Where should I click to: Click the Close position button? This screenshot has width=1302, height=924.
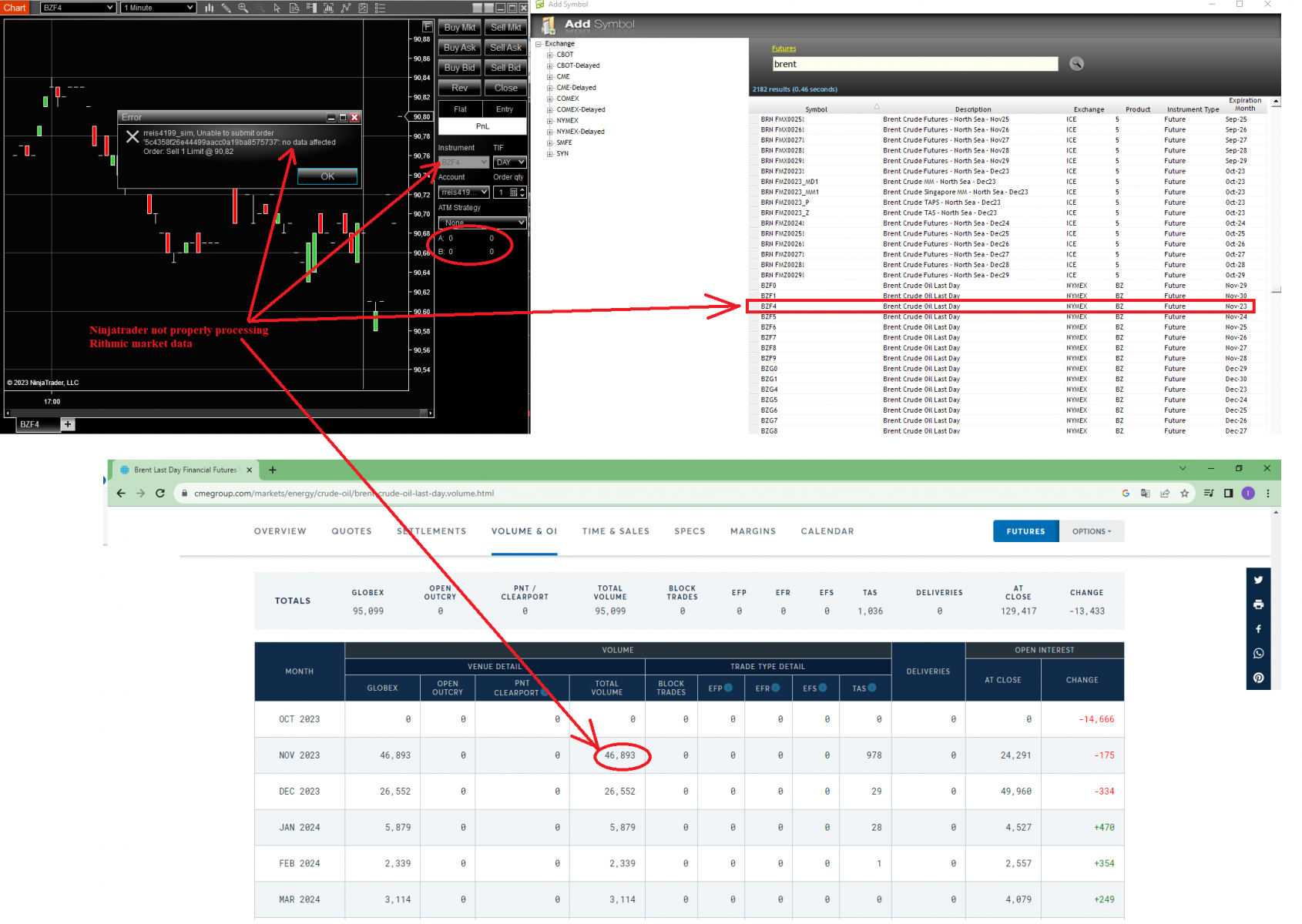pyautogui.click(x=505, y=88)
